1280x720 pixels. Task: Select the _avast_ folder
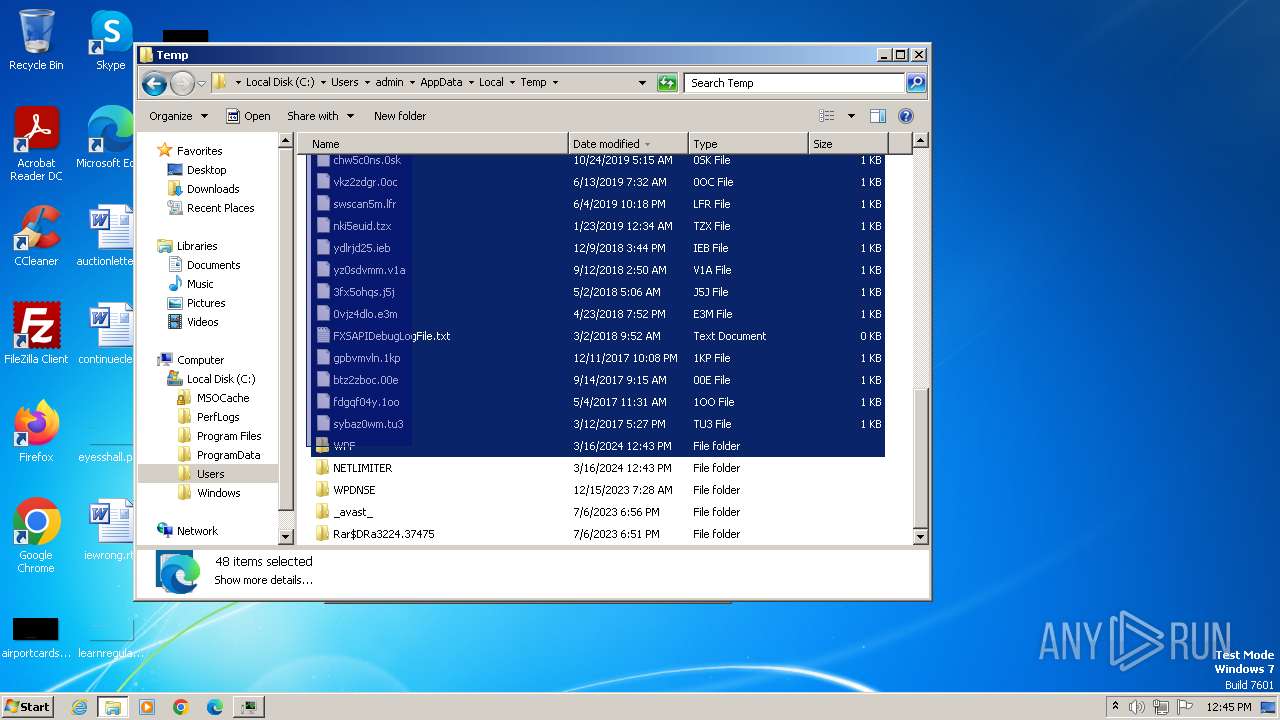pos(353,512)
